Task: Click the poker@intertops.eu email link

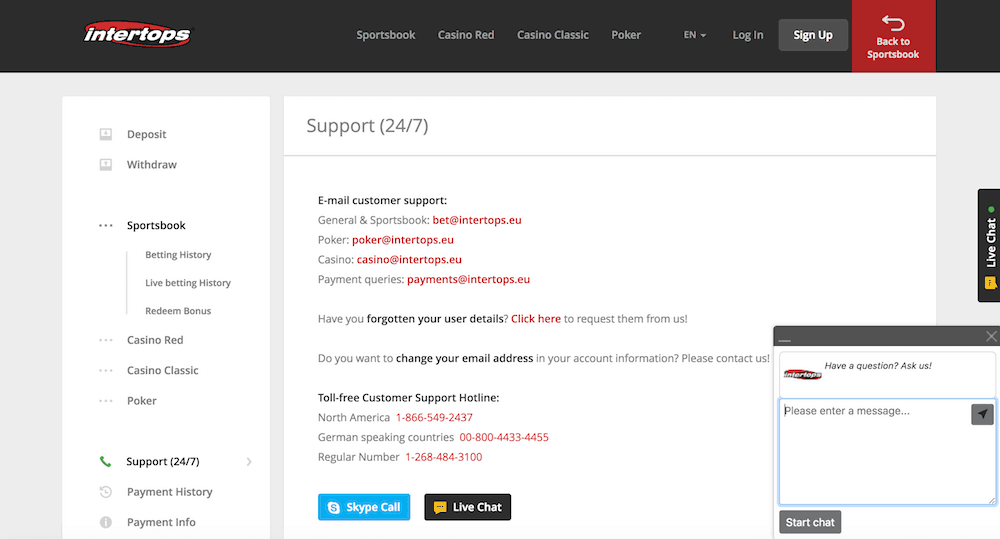Action: point(403,240)
